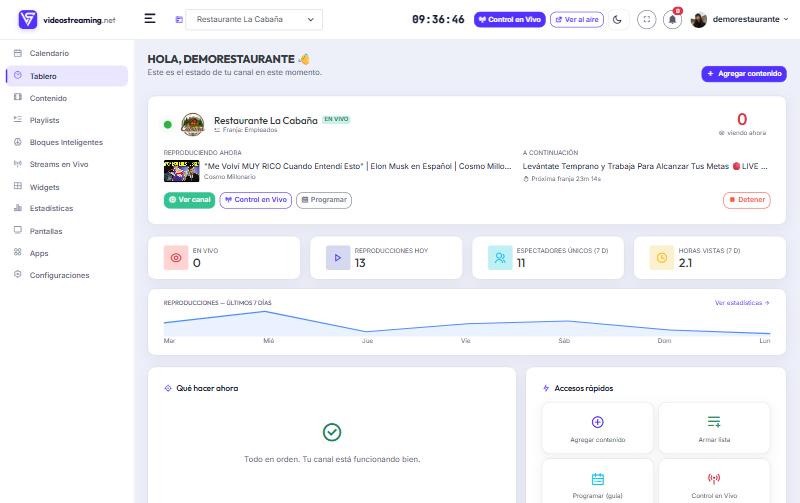Click the upcoming Levántate Temprano title
This screenshot has height=503, width=800.
pyautogui.click(x=645, y=166)
